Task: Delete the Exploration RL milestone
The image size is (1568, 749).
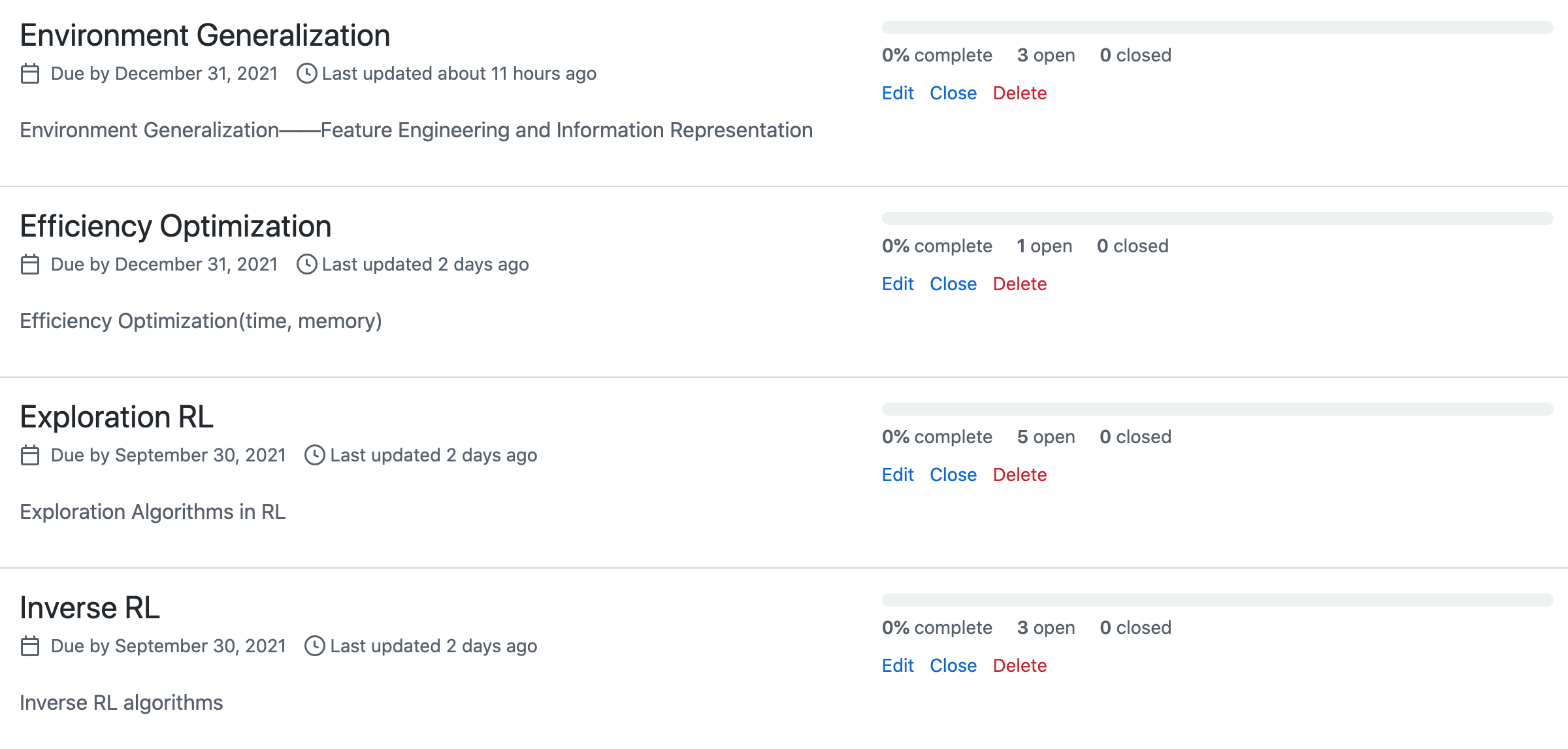Action: 1019,475
